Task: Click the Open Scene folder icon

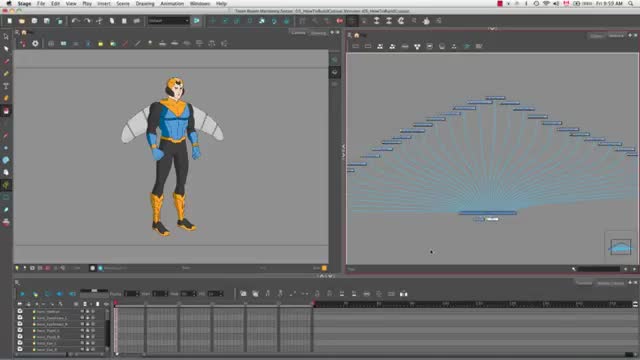Action: (x=22, y=20)
